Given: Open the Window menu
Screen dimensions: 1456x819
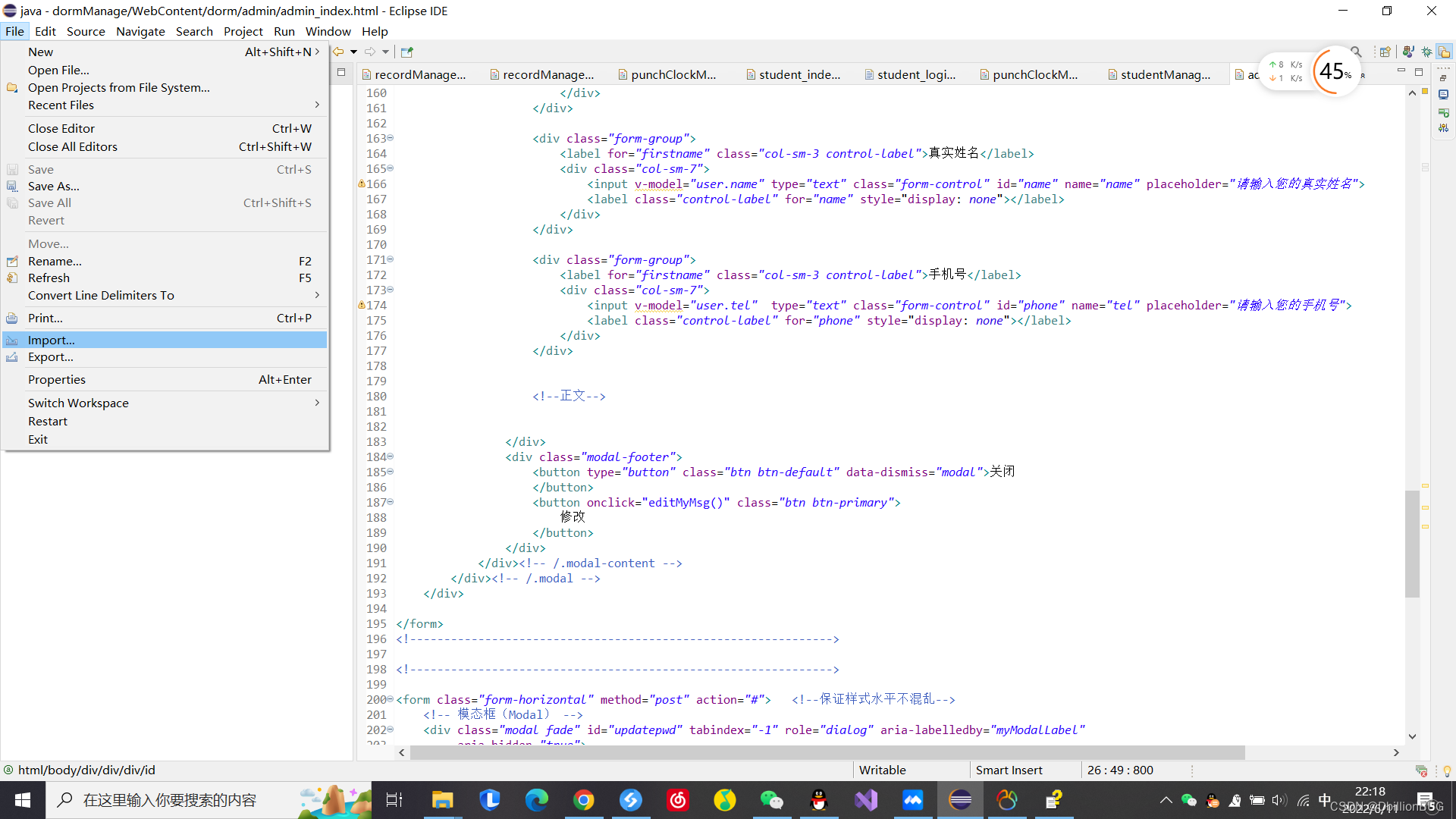Looking at the screenshot, I should point(328,31).
